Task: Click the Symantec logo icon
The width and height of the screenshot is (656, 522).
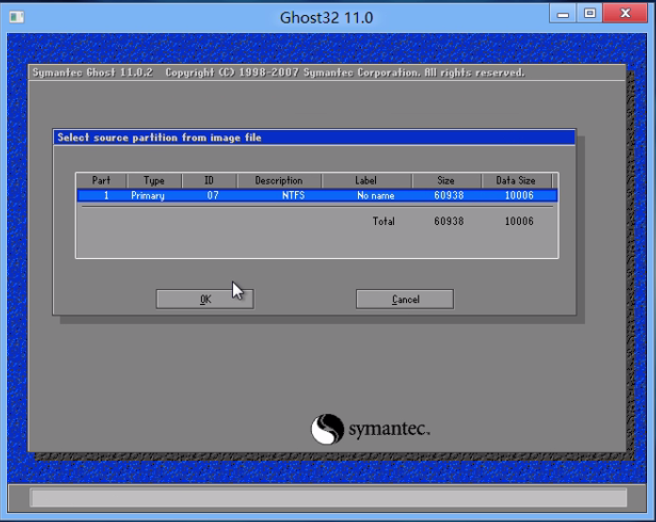Action: point(327,429)
